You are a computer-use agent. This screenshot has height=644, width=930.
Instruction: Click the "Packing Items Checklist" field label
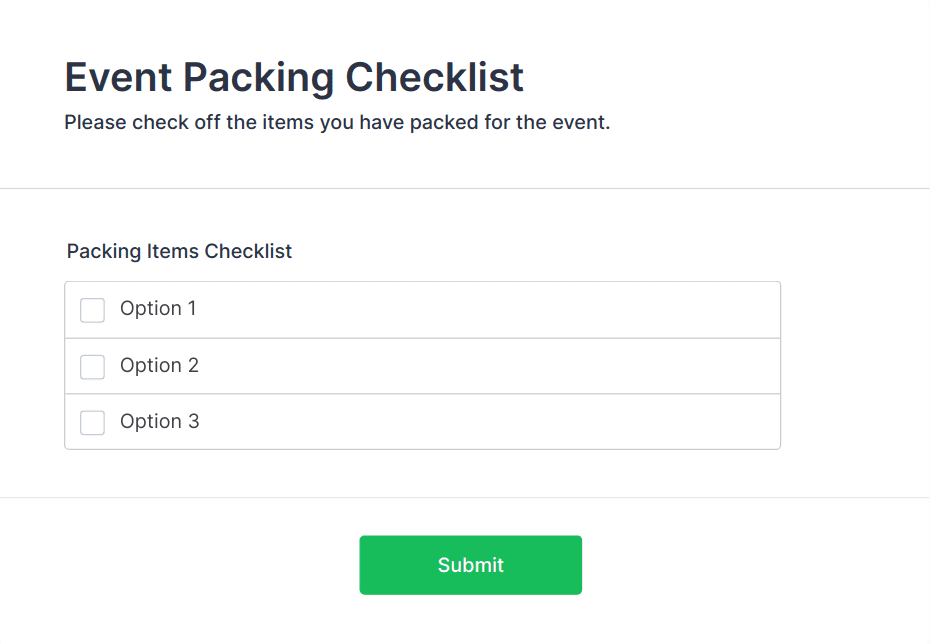click(x=179, y=251)
